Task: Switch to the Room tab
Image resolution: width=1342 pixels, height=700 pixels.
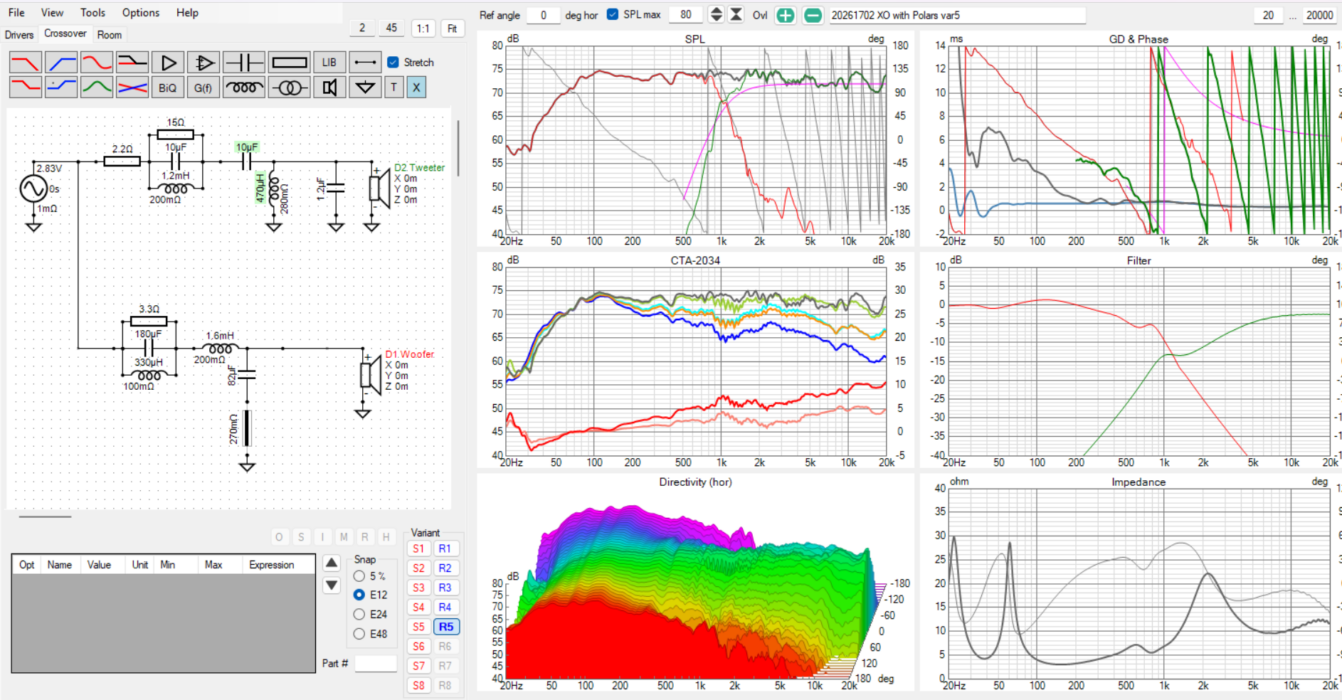Action: (109, 34)
